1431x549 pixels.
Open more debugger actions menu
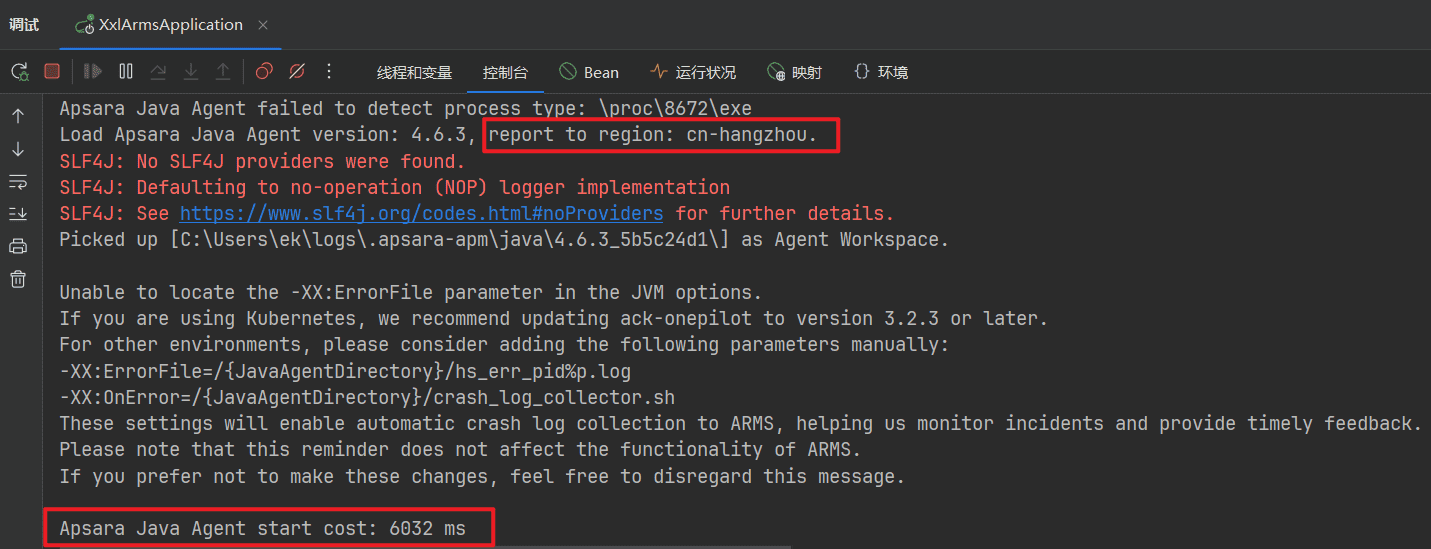[x=329, y=72]
